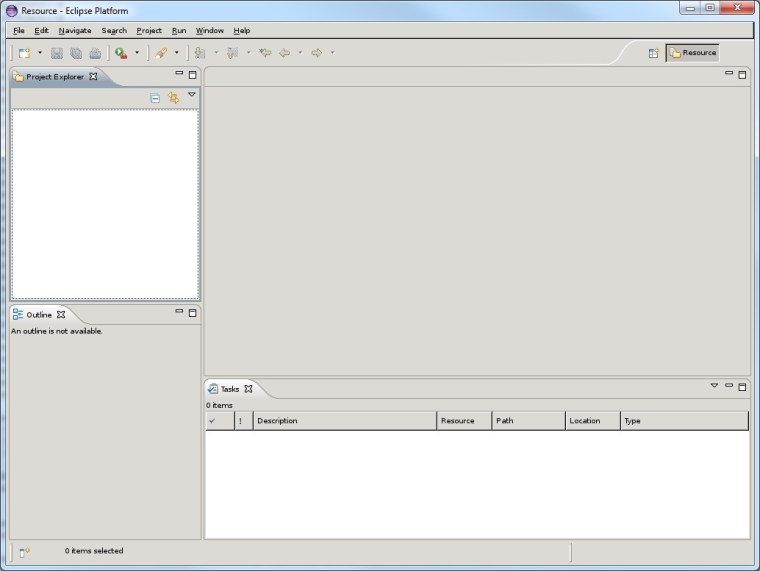
Task: Minimize the Tasks view panel
Action: 729,385
